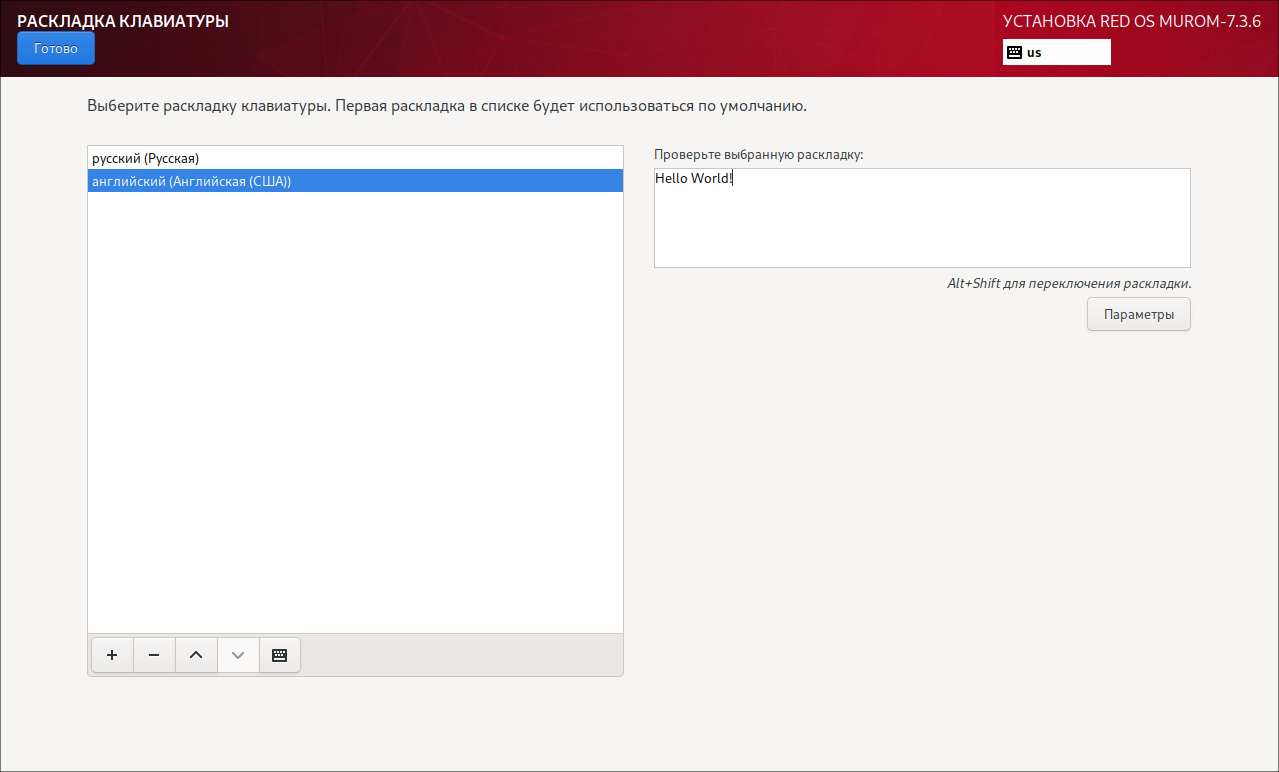Click the 'Выберите раскладку клавиатуры' instruction text
Viewport: 1279px width, 772px height.
coord(446,105)
